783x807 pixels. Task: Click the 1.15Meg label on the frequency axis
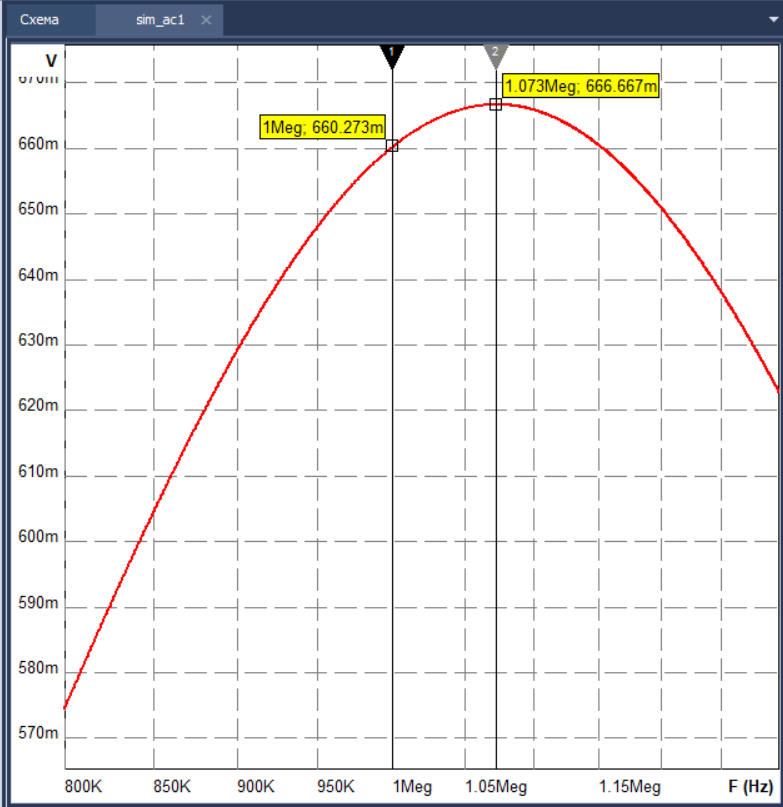[632, 786]
